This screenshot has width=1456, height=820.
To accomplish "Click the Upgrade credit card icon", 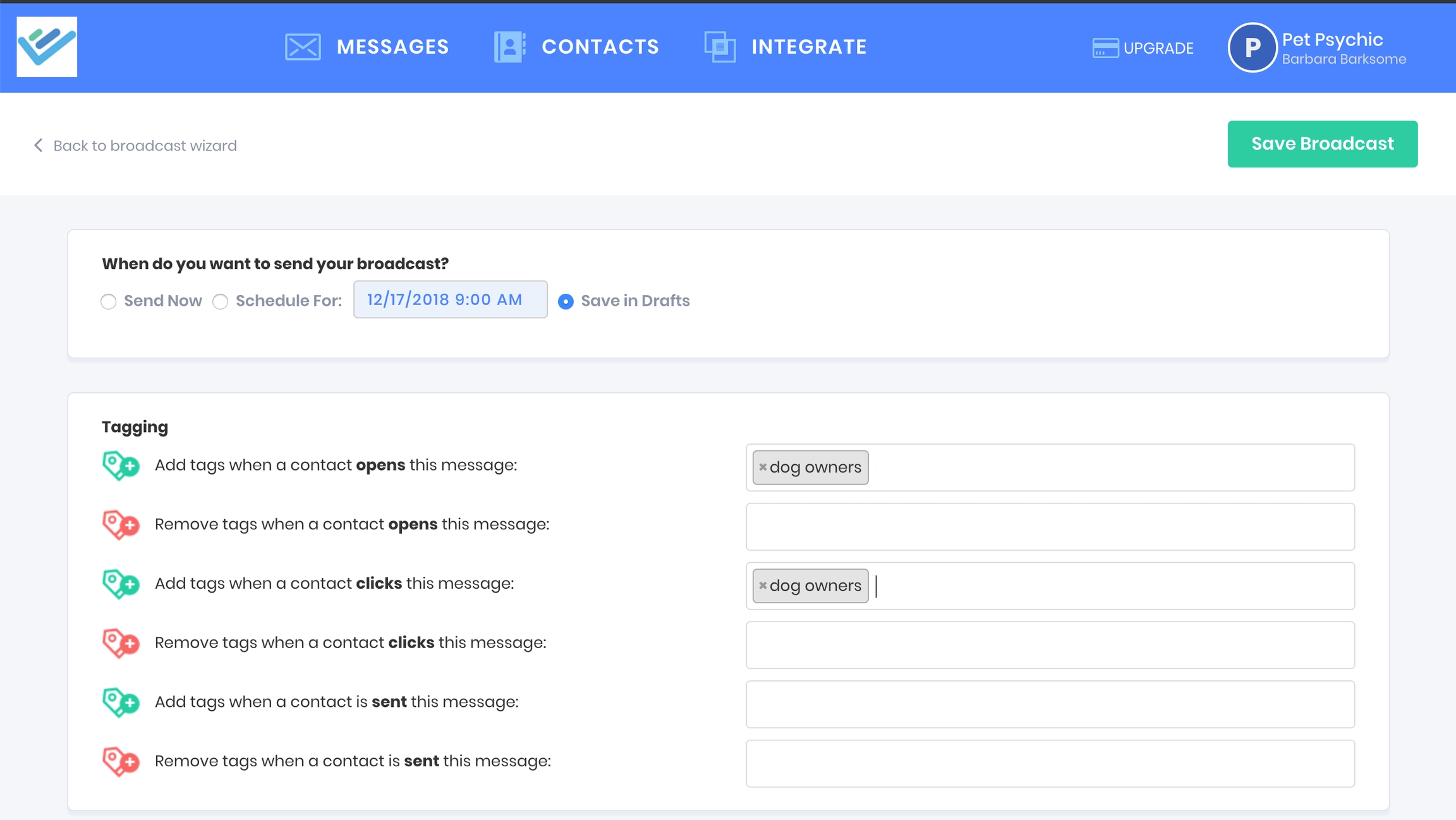I will click(x=1105, y=48).
